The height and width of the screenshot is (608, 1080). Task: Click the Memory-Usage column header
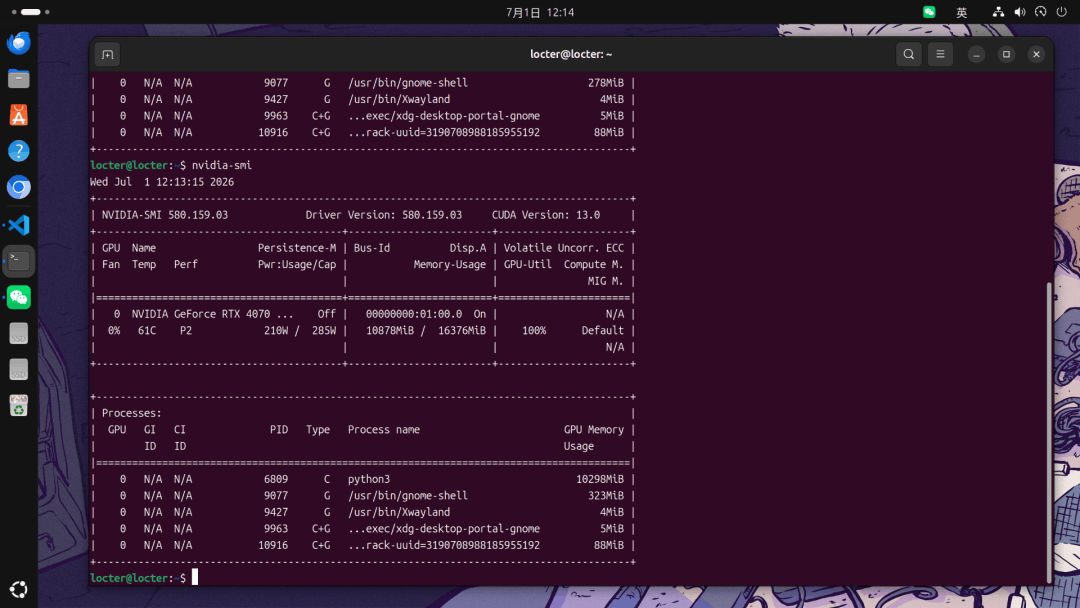450,264
